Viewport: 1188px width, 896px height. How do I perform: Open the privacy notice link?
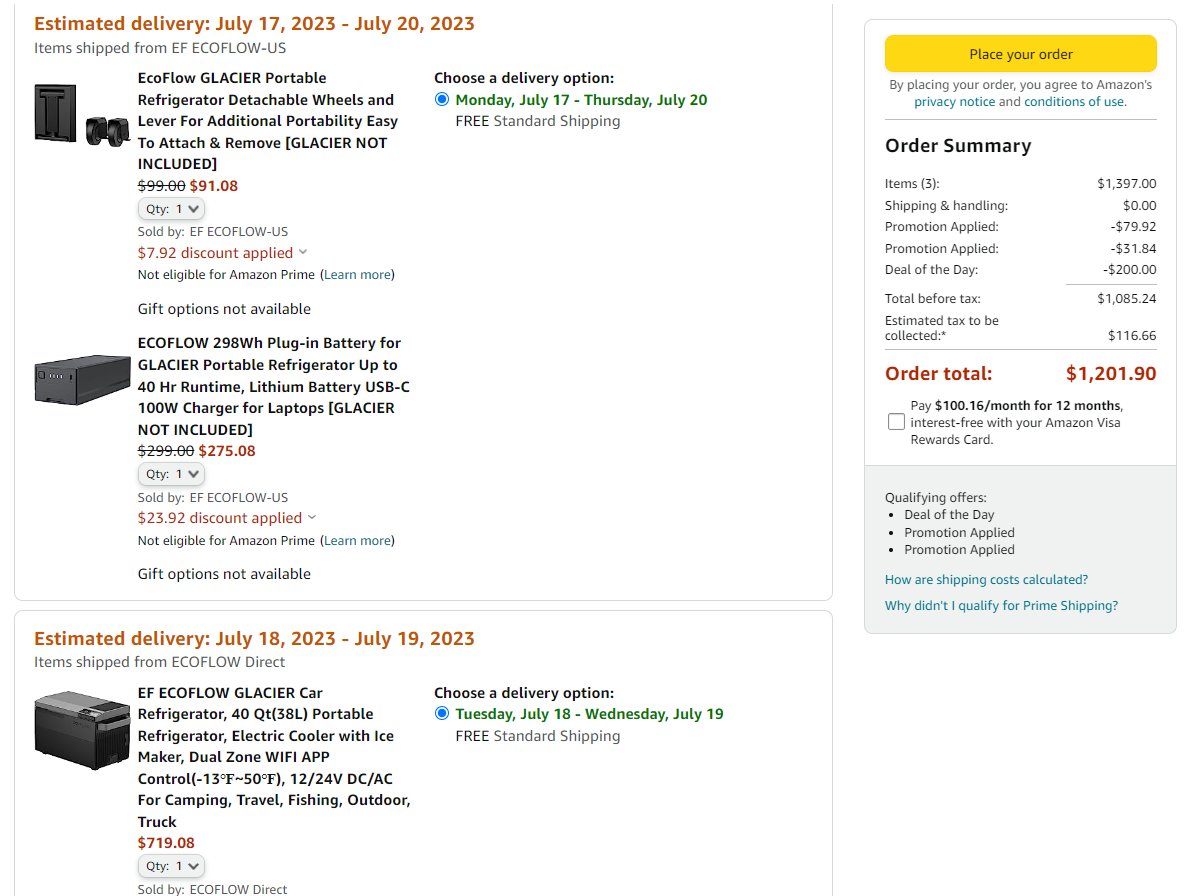955,101
